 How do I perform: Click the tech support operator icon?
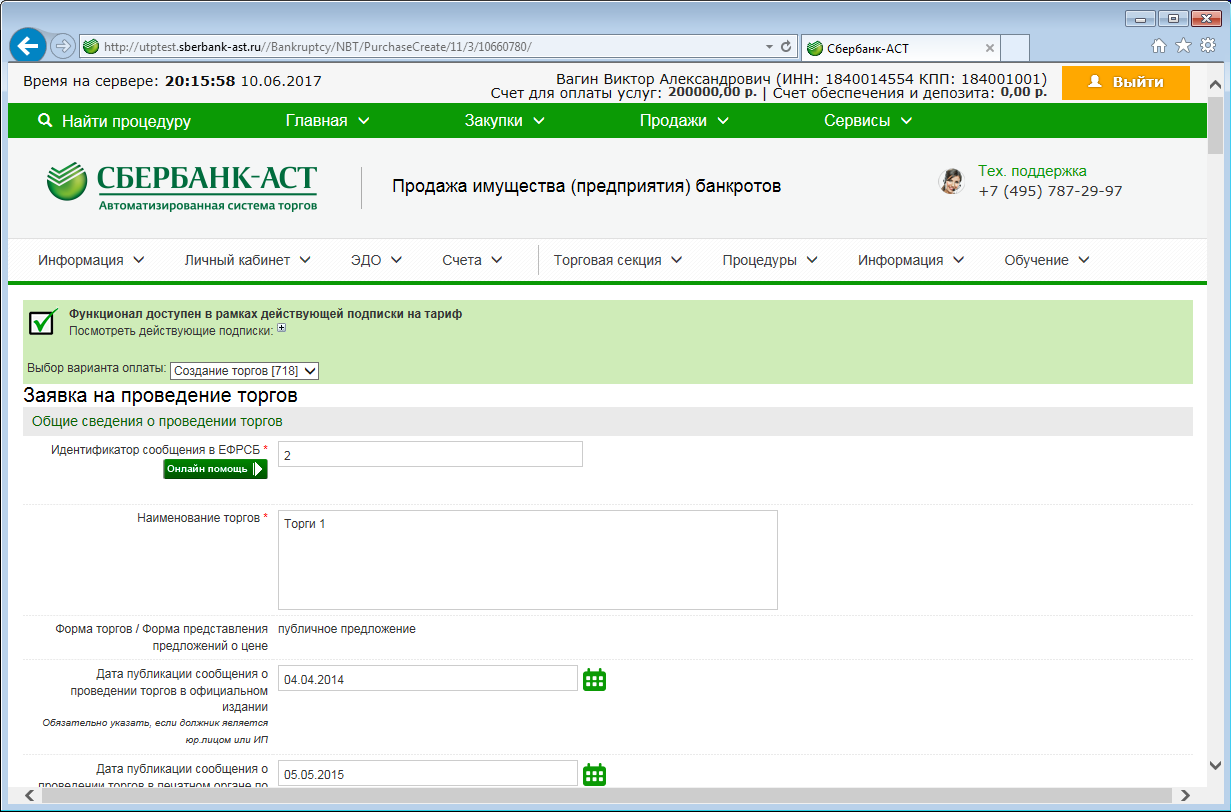[951, 181]
